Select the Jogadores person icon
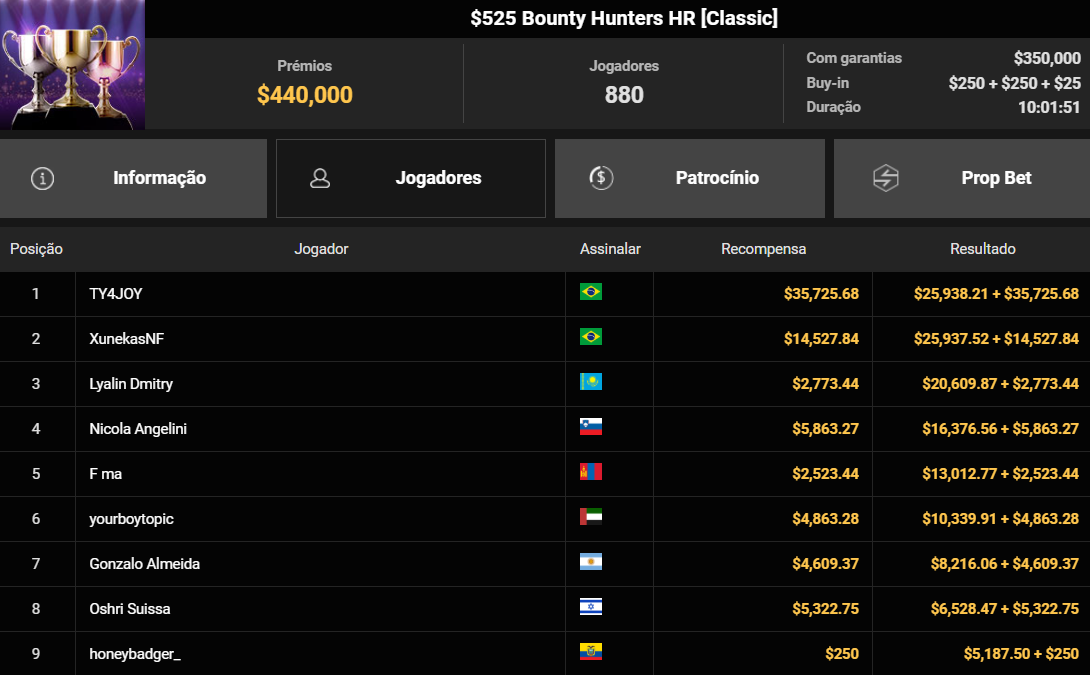The width and height of the screenshot is (1090, 675). click(320, 177)
